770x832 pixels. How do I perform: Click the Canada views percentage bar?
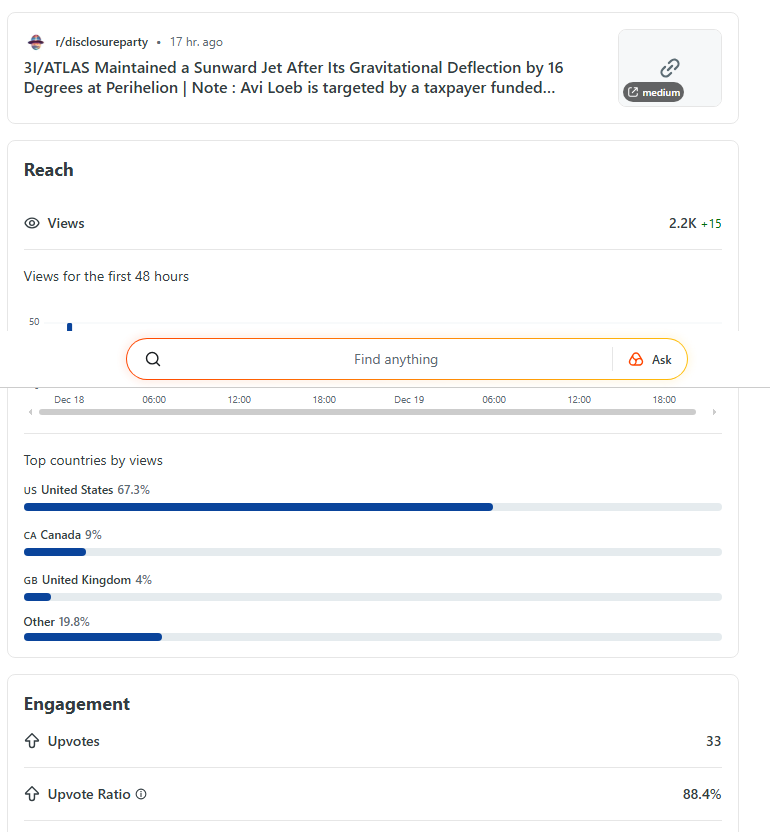point(55,552)
